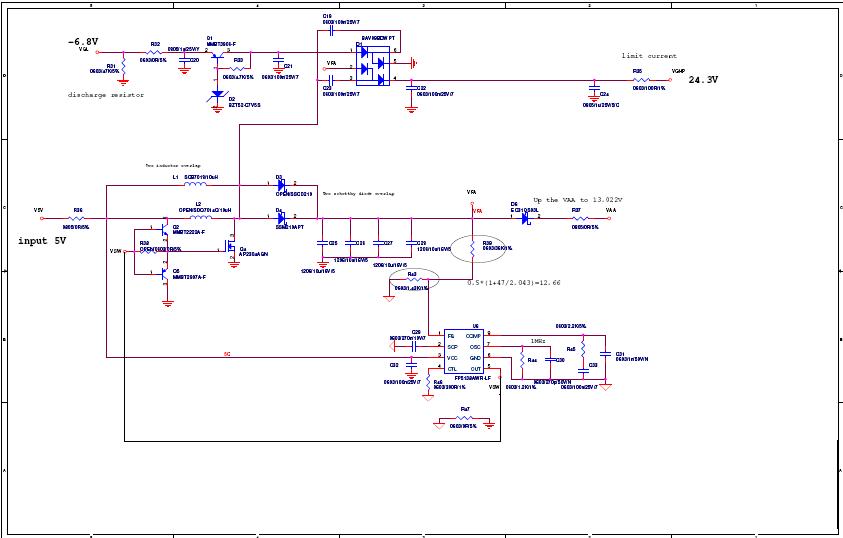Screen dimensions: 843x538
Task: Select the feedback formula text 0.5*(1+47/2.043)=12.66
Action: 513,283
